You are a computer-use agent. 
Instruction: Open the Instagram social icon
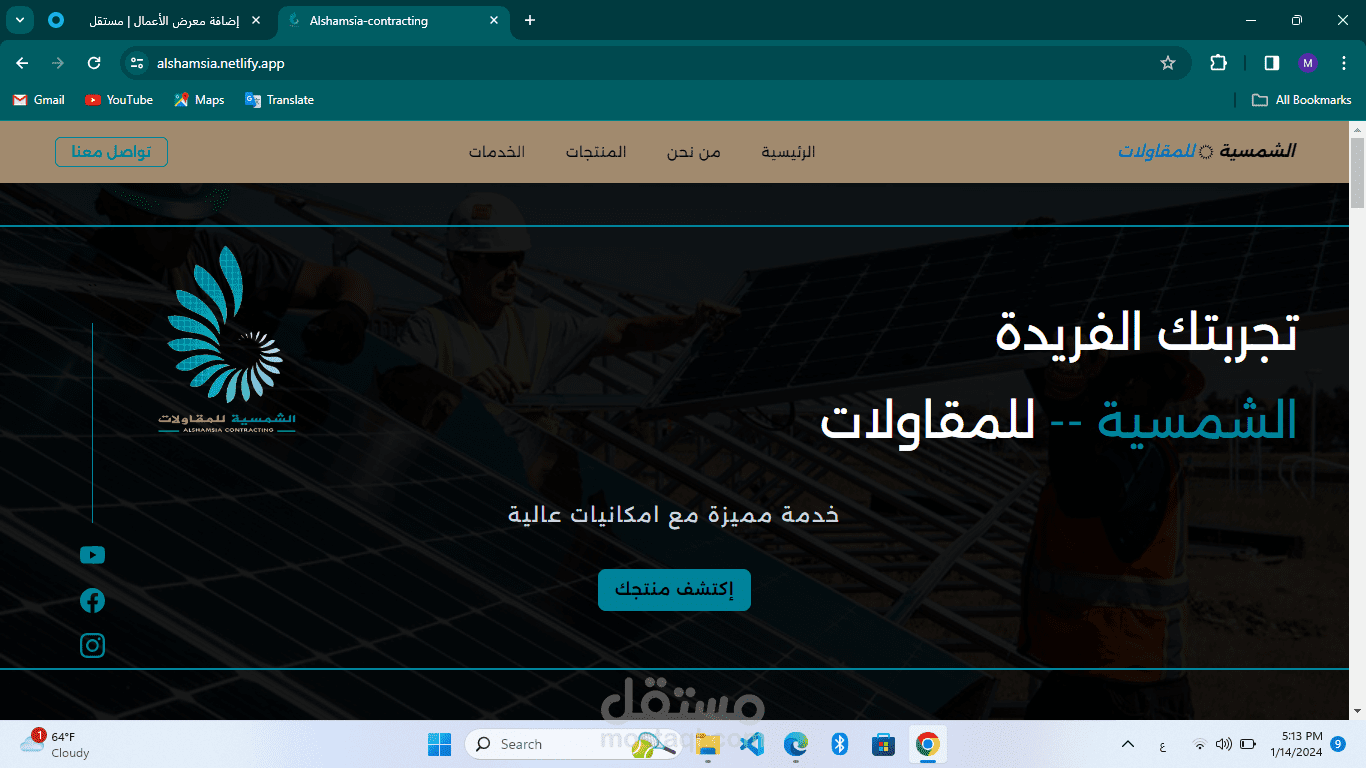click(x=92, y=646)
